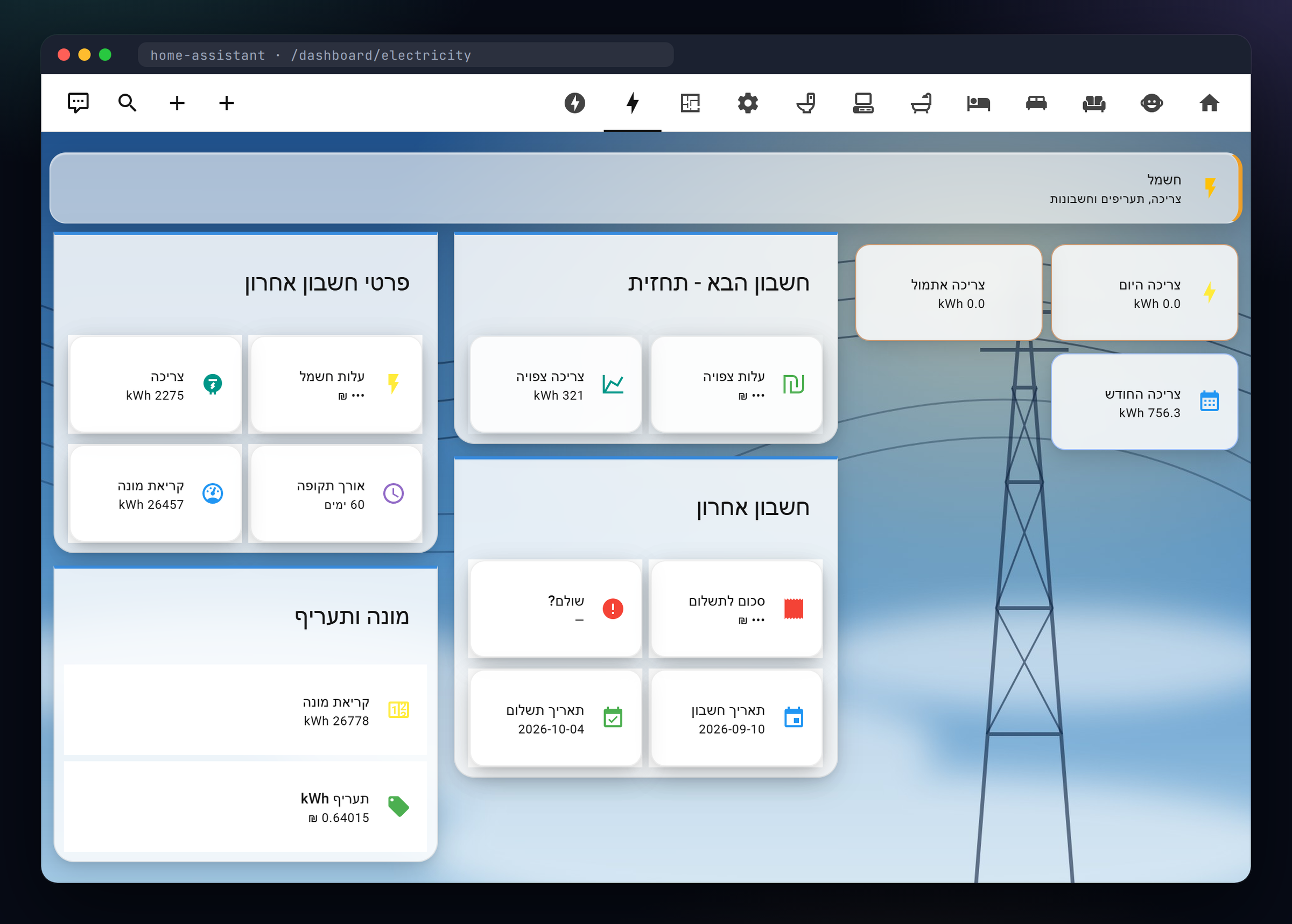The width and height of the screenshot is (1292, 924).
Task: Open the עלות חשמל card
Action: (336, 385)
